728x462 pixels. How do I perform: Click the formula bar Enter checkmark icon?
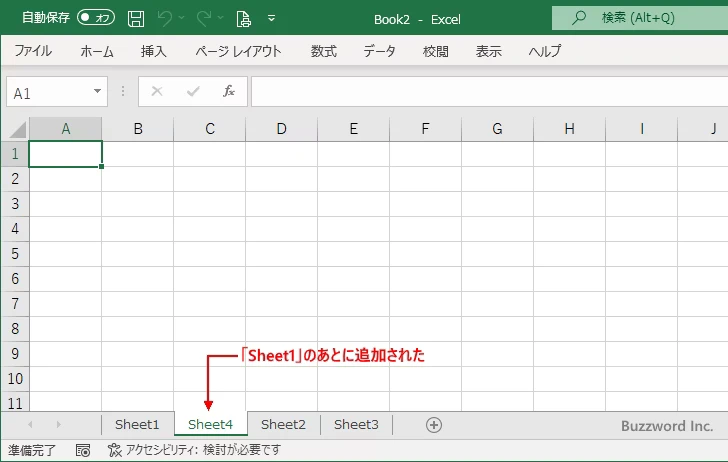[193, 91]
